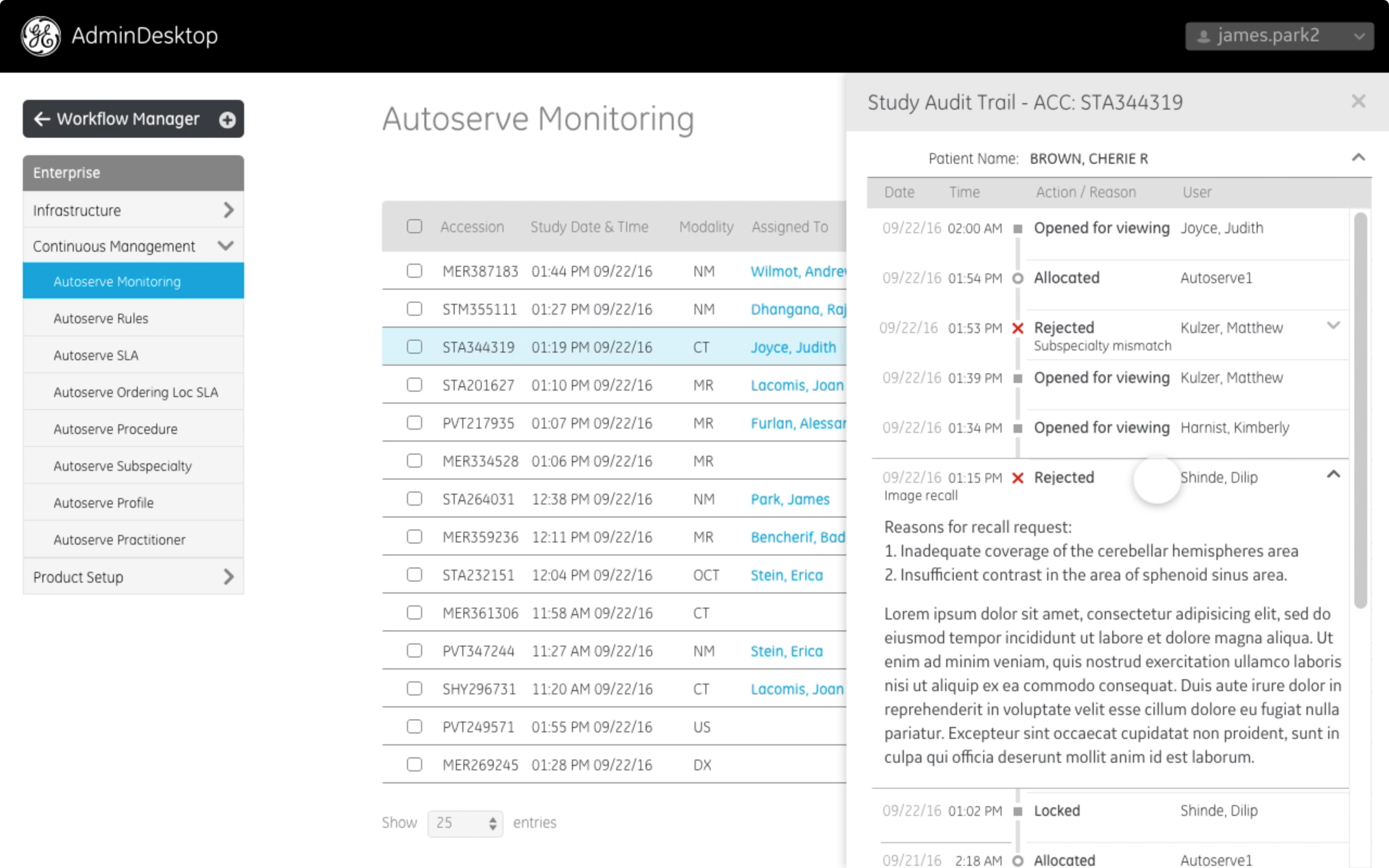
Task: Close the Study Audit Trail panel
Action: pyautogui.click(x=1358, y=101)
